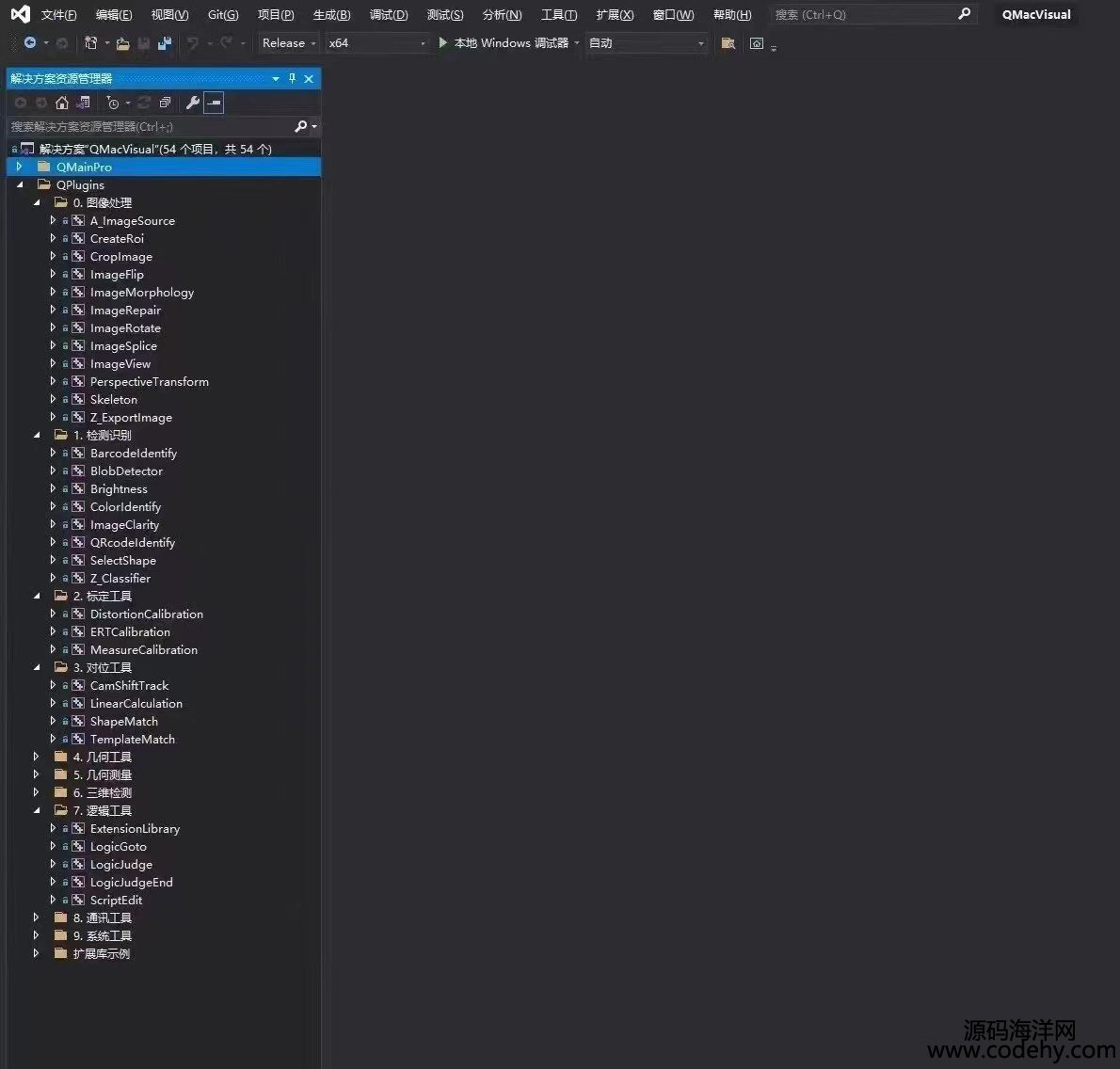Click the save all toolbar icon
1120x1069 pixels.
(x=165, y=43)
